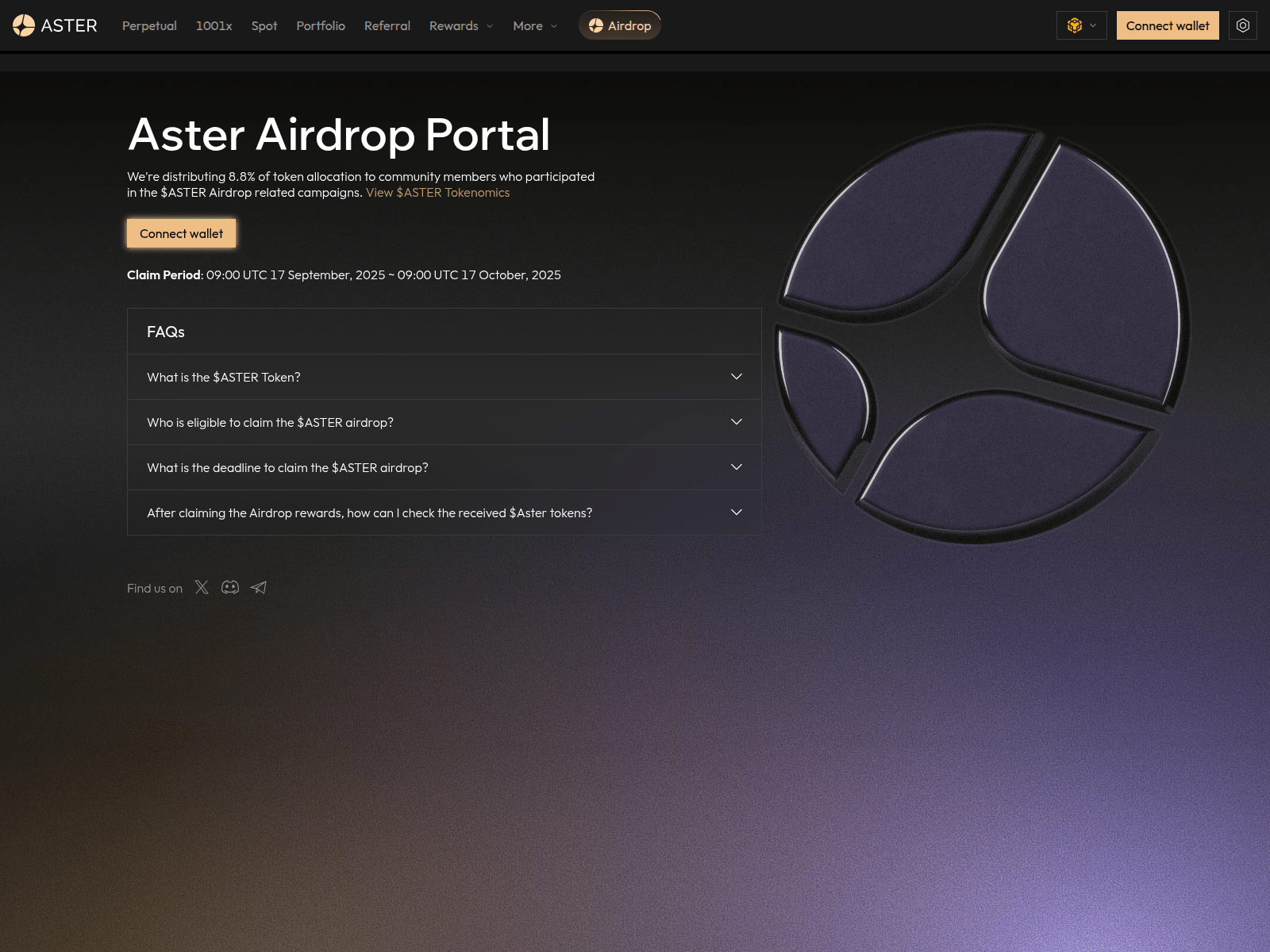Open the Discord icon near 'Find us on'
The image size is (1270, 952).
click(230, 587)
